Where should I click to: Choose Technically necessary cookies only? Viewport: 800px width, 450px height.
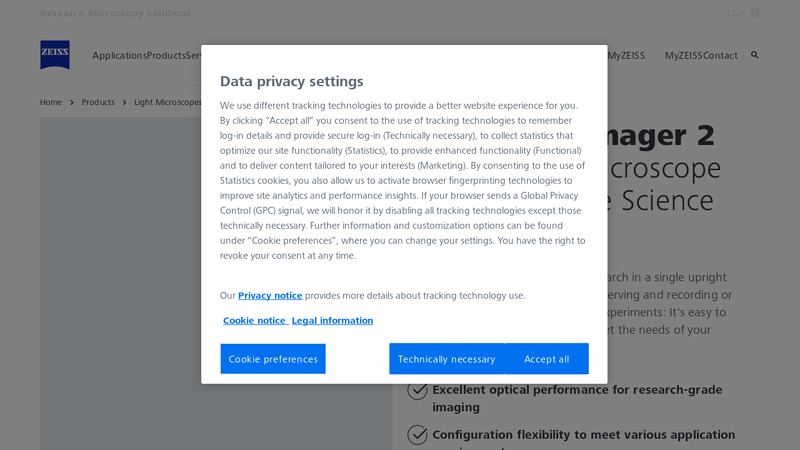446,359
